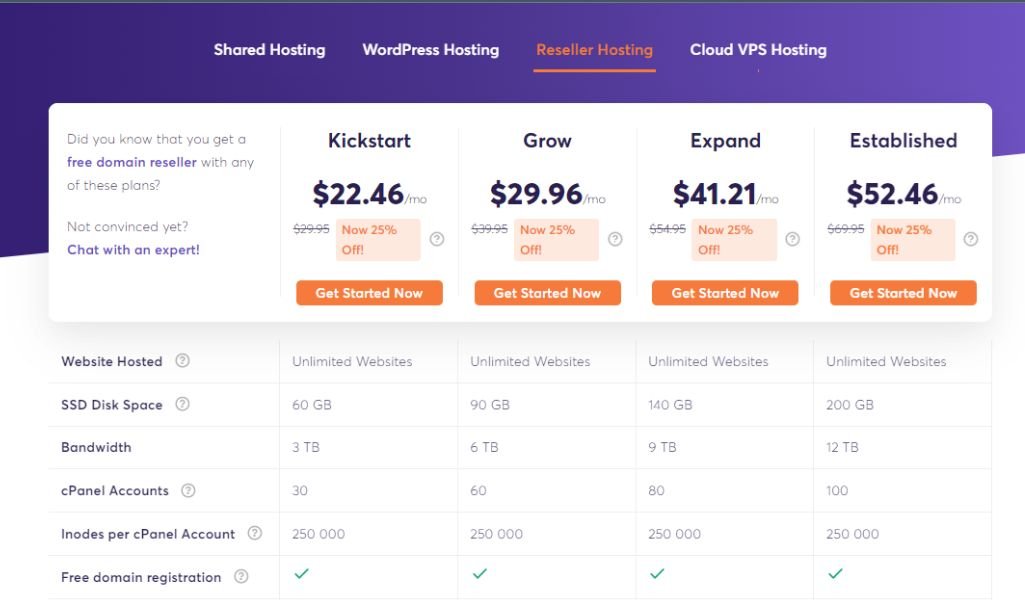The image size is (1025, 600).
Task: Click question icon near Established discount badge
Action: [x=971, y=239]
